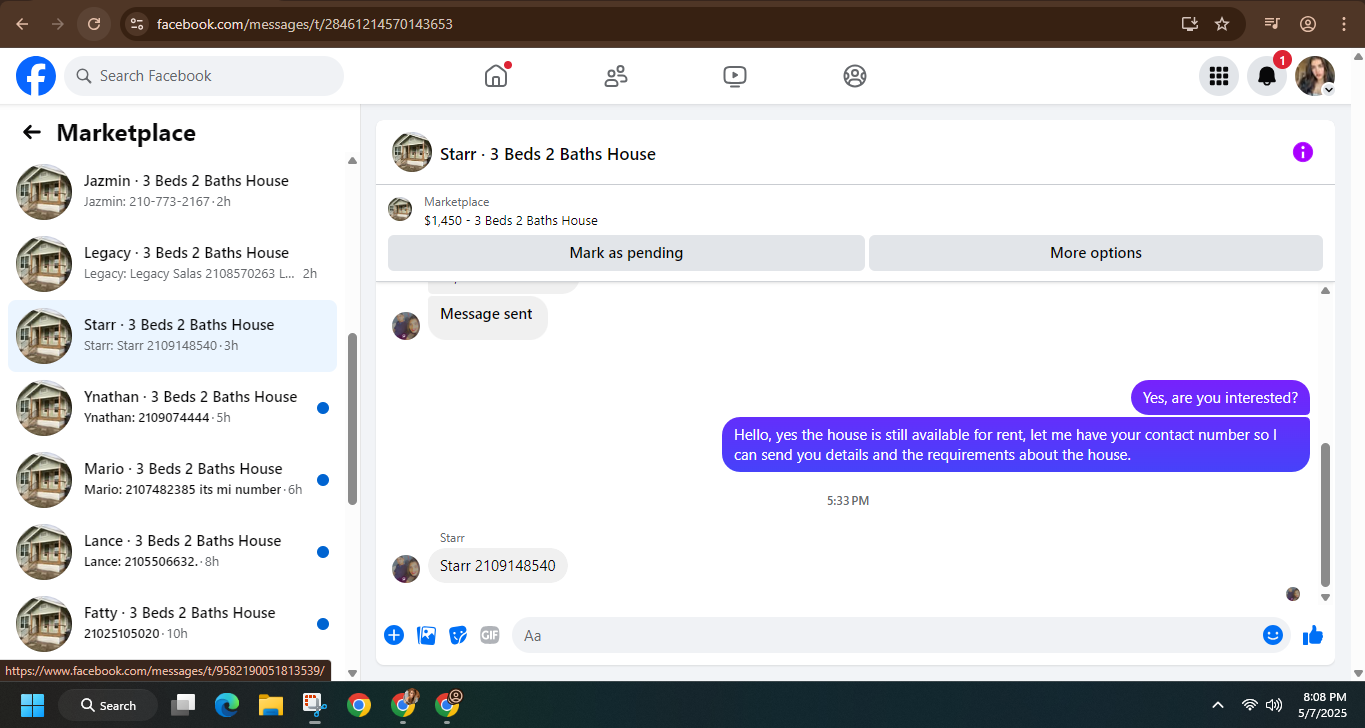Click the Facebook logo
This screenshot has height=728, width=1365.
coord(36,76)
